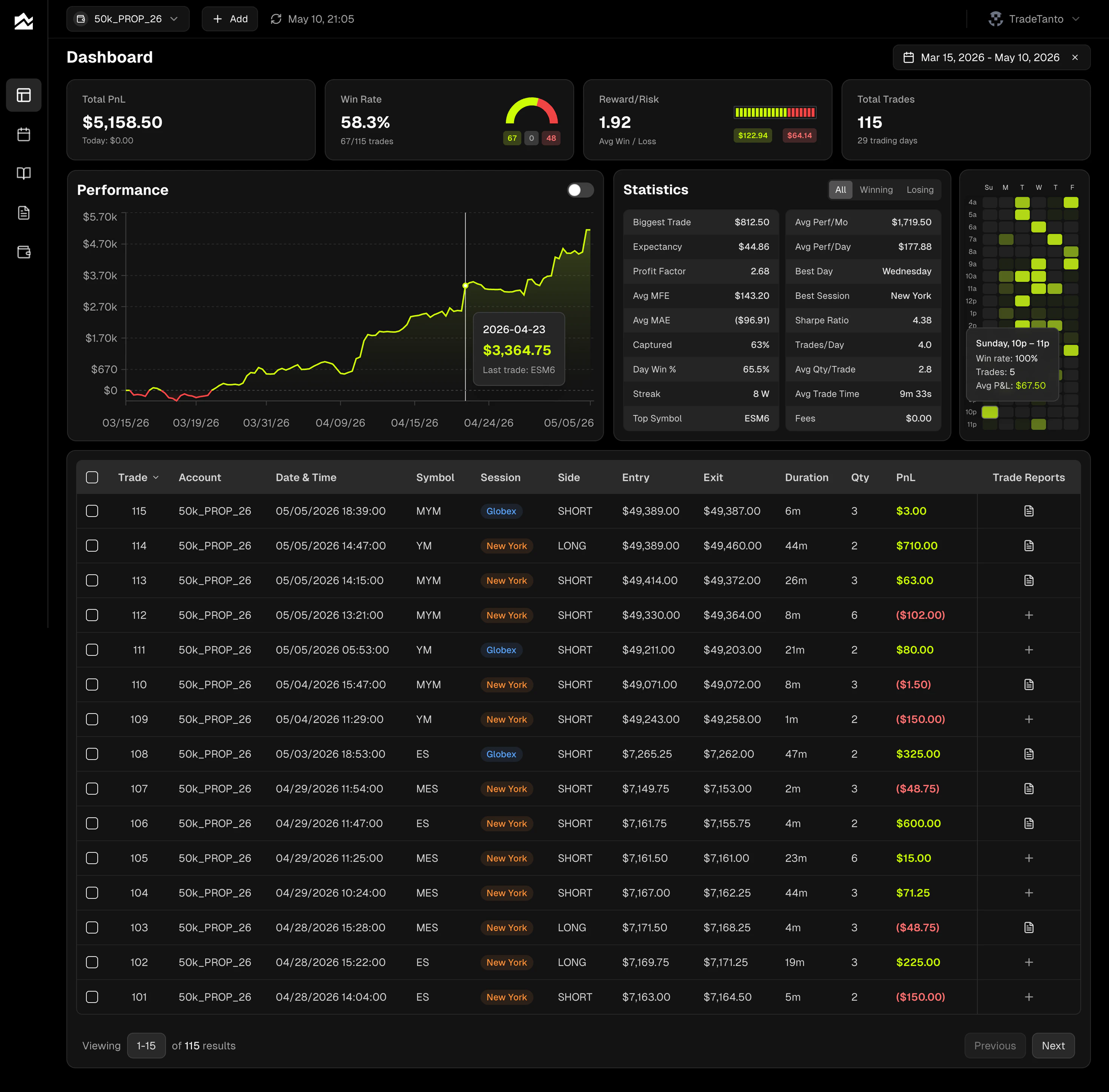Open the Mar 15 - May 10 date picker
1109x1092 pixels.
click(991, 57)
